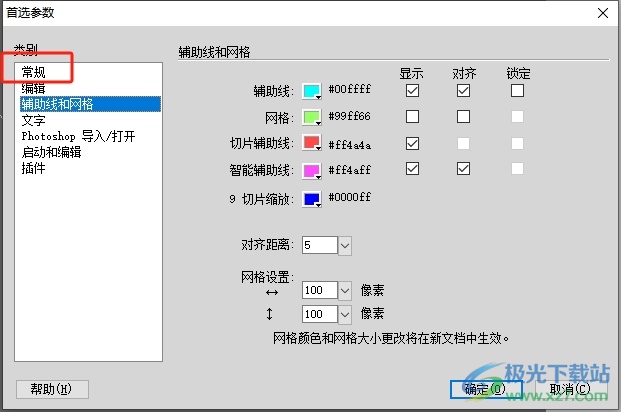Toggle 对齐 checkbox for 辅助线
621x412 pixels.
point(463,91)
